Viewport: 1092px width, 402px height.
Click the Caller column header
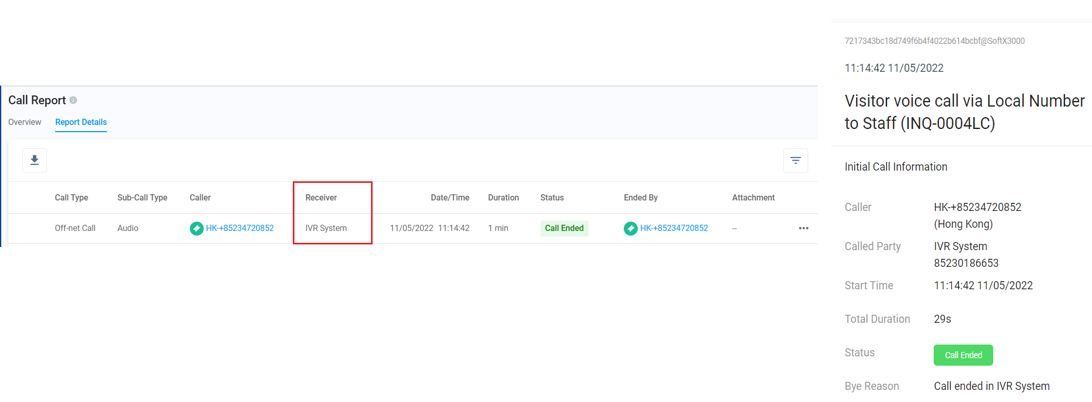tap(200, 198)
